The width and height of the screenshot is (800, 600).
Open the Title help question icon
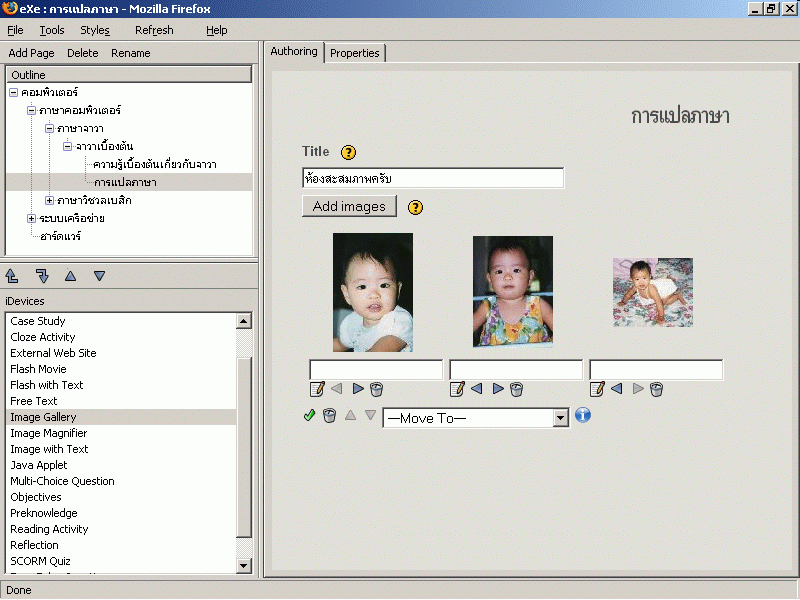coord(348,152)
